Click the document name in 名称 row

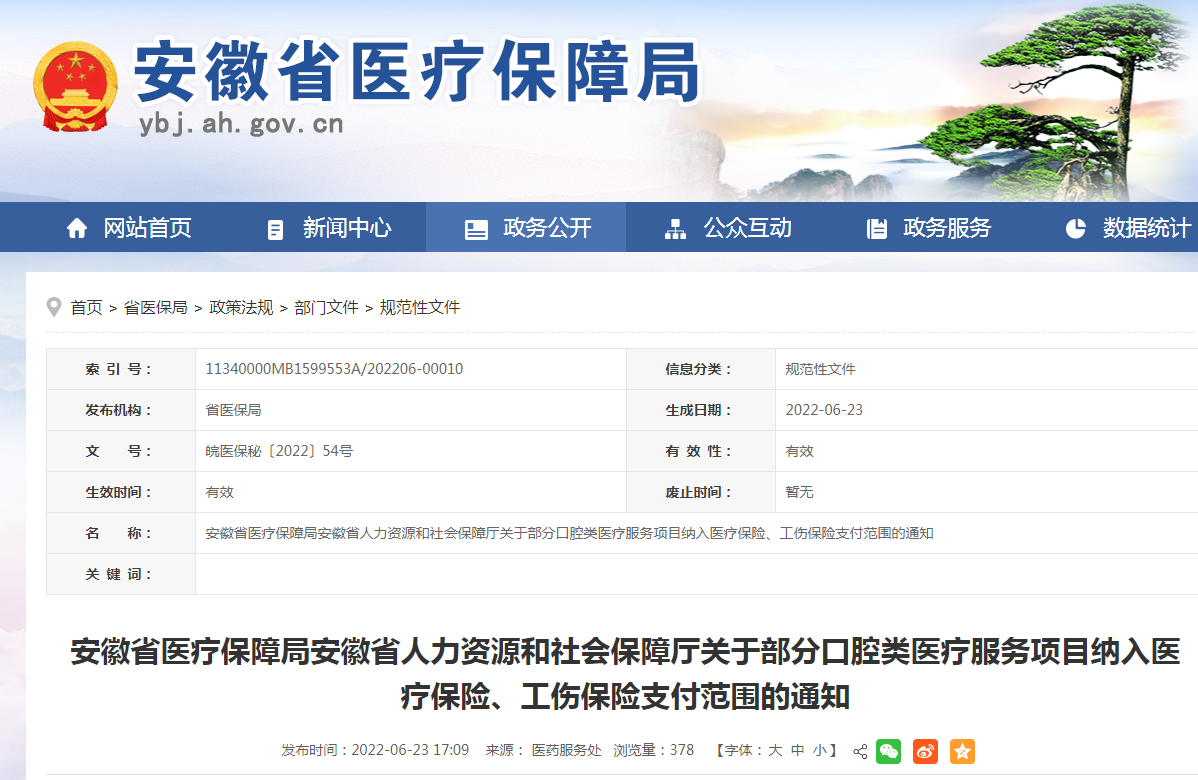569,533
